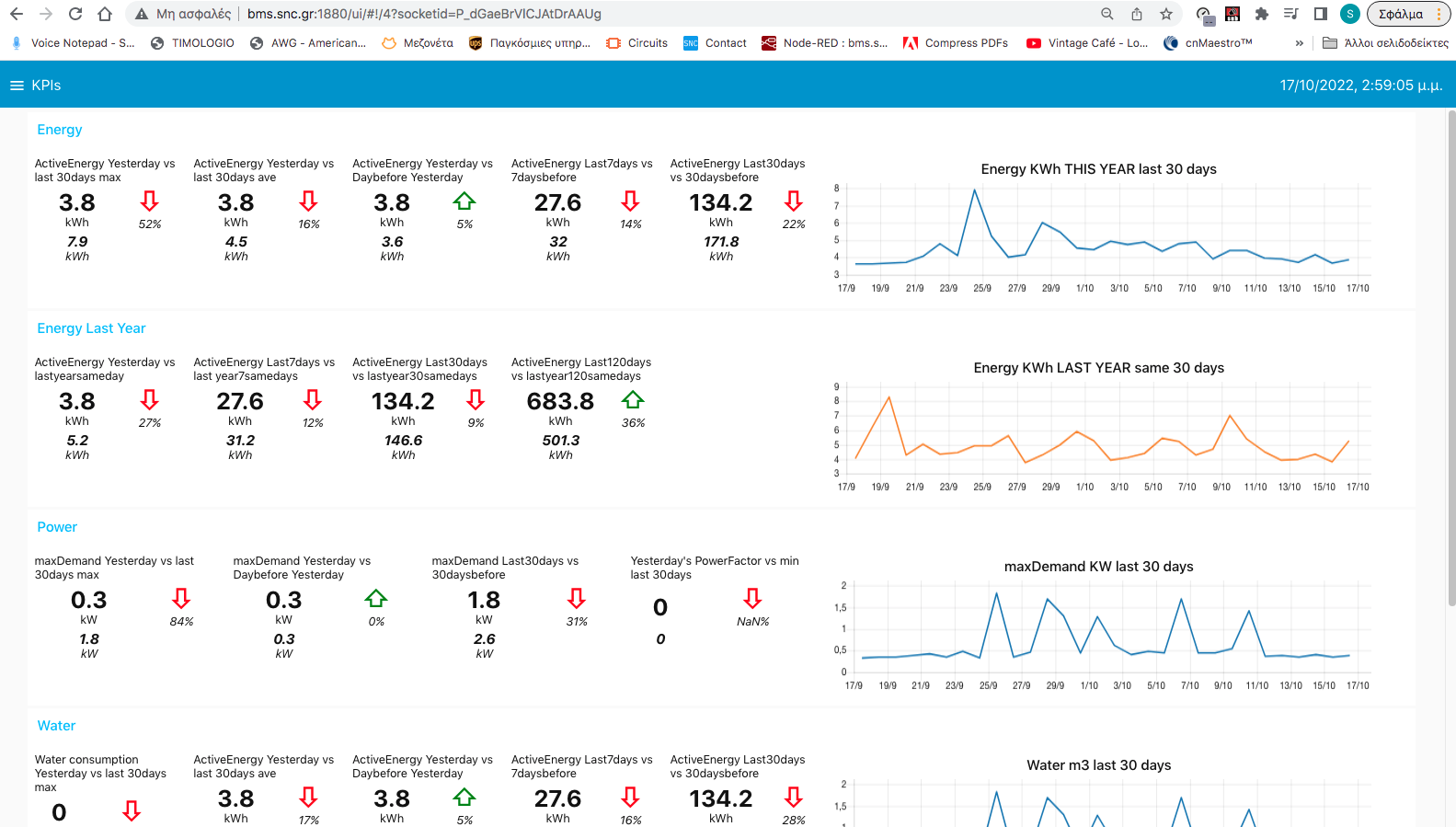Click red down arrow showing 52%
Viewport: 1456px width, 827px height.
(x=150, y=201)
